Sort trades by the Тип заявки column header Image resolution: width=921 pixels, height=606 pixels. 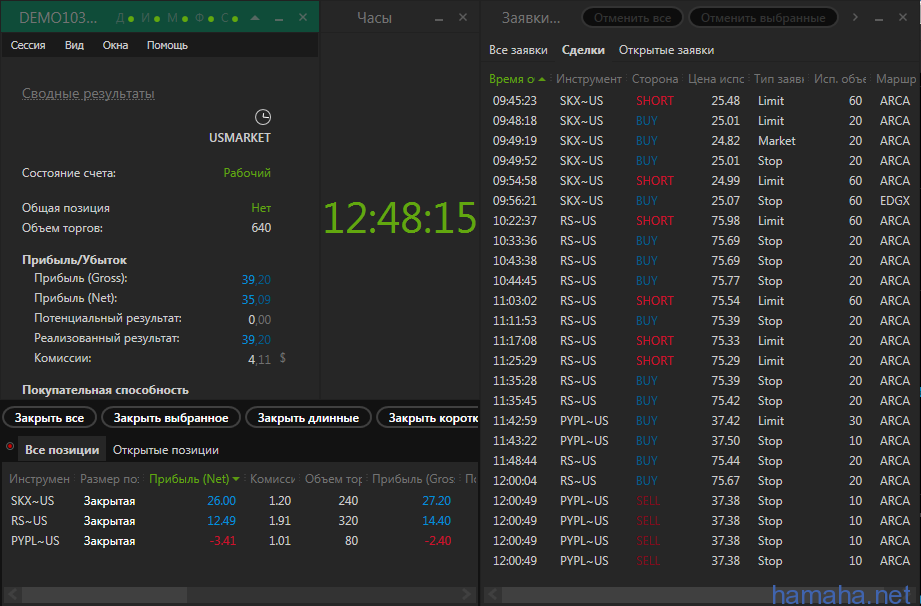(x=779, y=79)
